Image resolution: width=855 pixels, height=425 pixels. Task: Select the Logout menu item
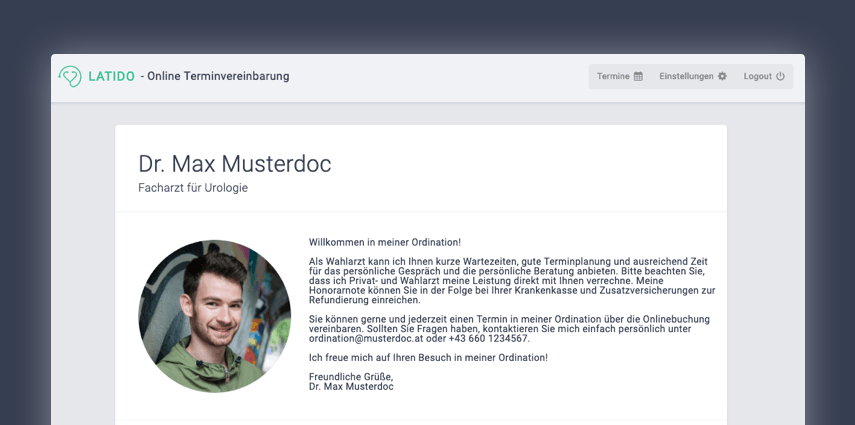764,76
